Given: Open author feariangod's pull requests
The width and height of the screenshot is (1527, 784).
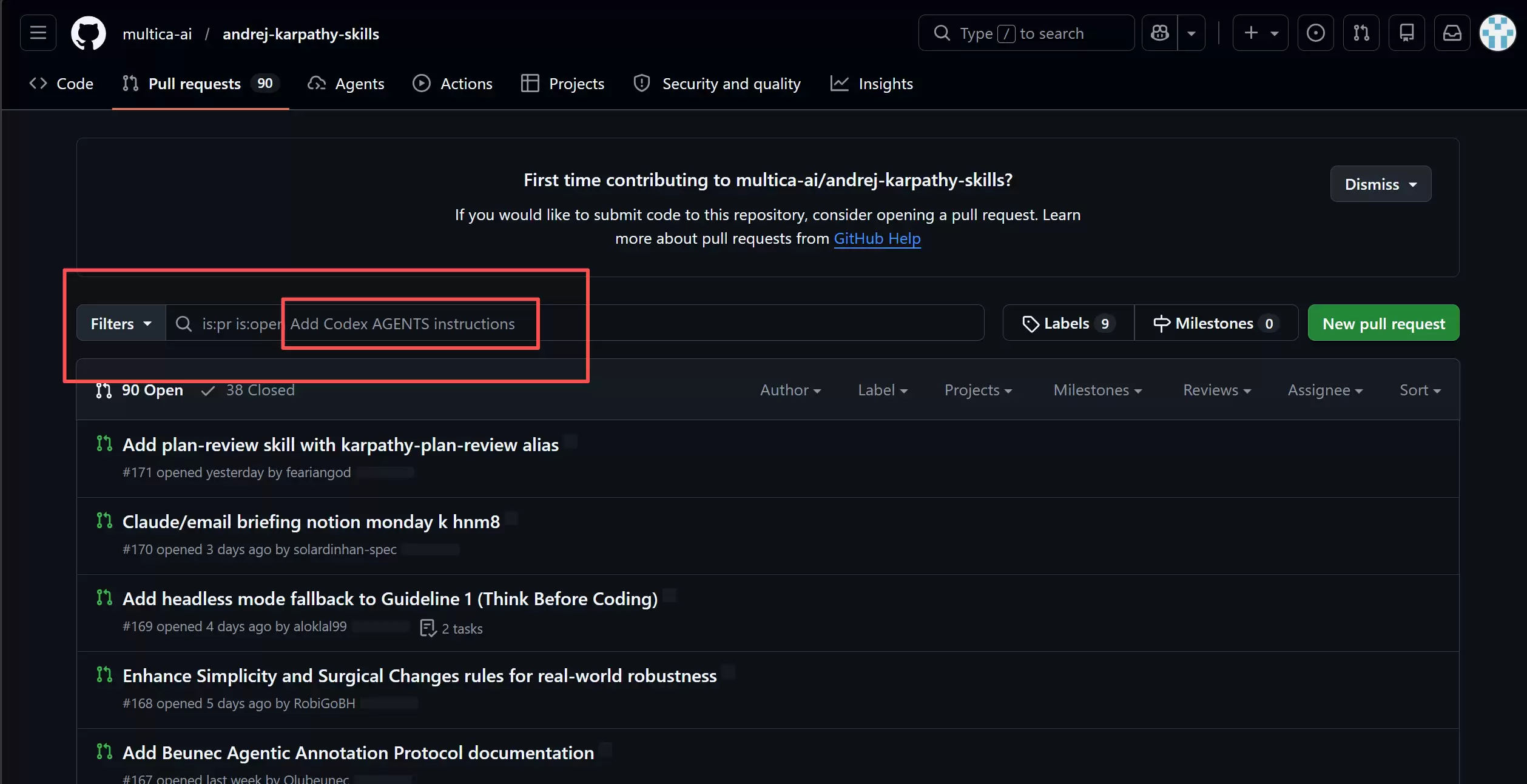Looking at the screenshot, I should (x=319, y=472).
